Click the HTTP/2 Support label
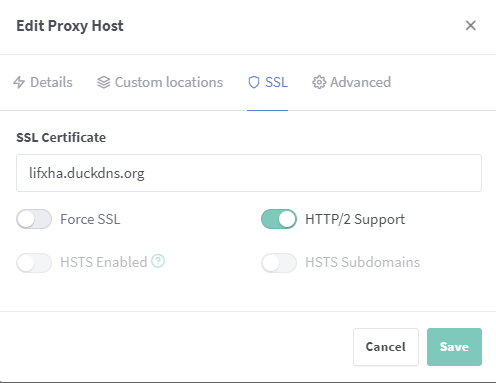The height and width of the screenshot is (383, 496). [x=355, y=219]
